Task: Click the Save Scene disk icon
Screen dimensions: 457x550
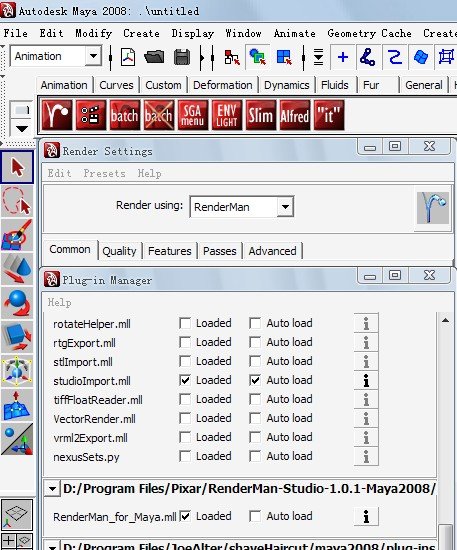Action: [182, 57]
